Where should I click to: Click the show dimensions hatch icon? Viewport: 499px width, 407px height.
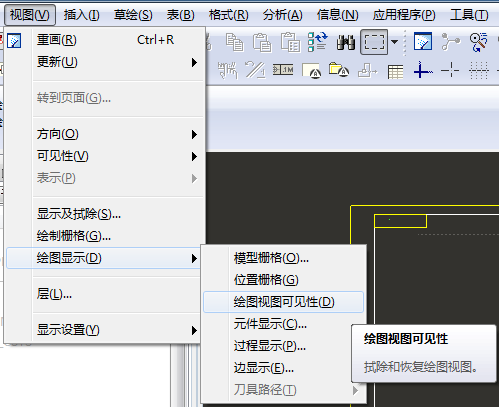click(228, 70)
